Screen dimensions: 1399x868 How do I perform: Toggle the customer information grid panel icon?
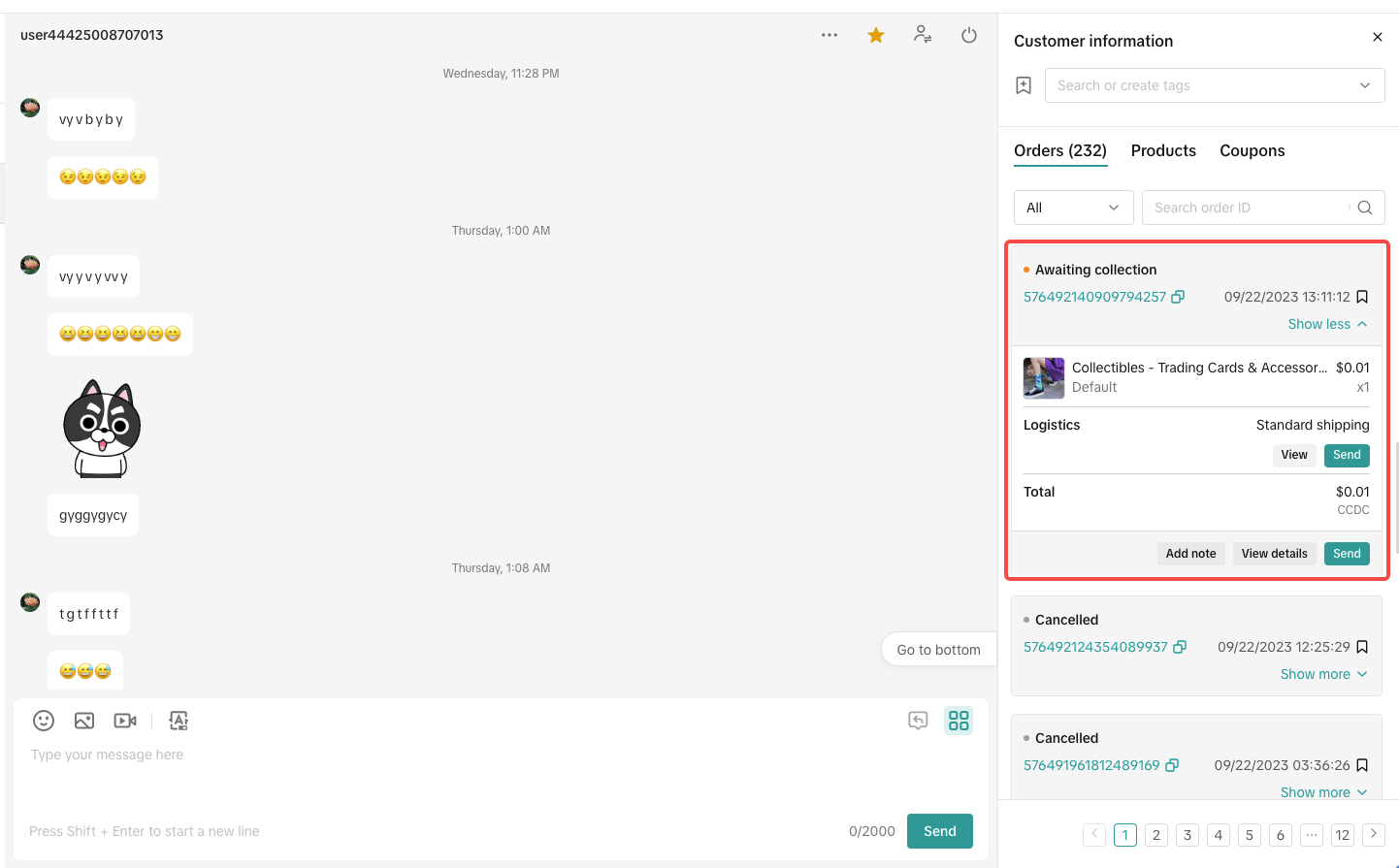(x=959, y=721)
